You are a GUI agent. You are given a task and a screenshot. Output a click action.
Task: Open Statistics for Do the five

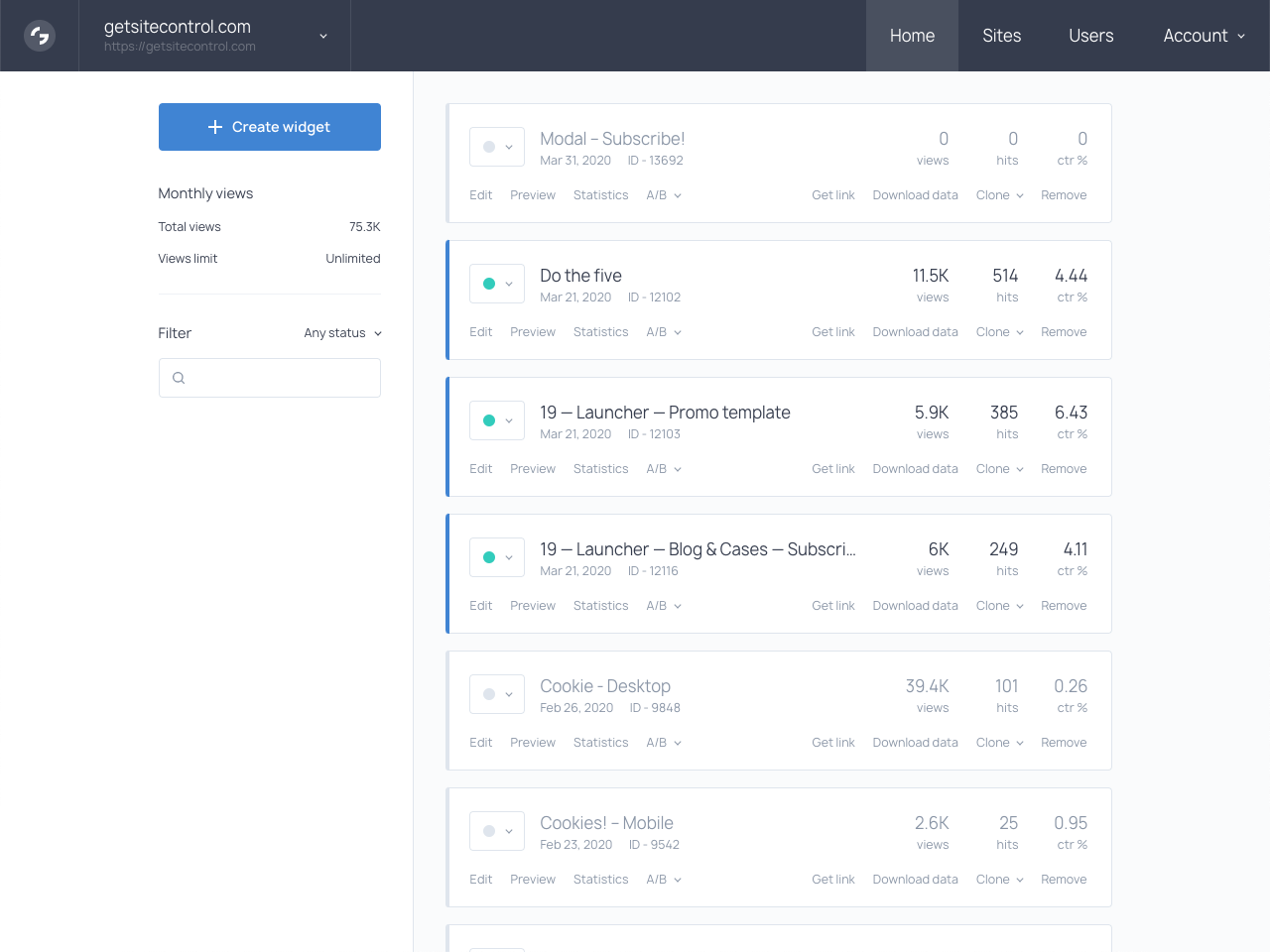[x=600, y=332]
